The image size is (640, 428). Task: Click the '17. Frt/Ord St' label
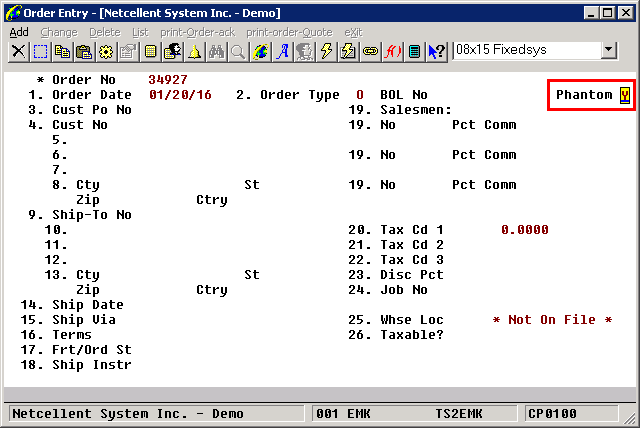76,350
